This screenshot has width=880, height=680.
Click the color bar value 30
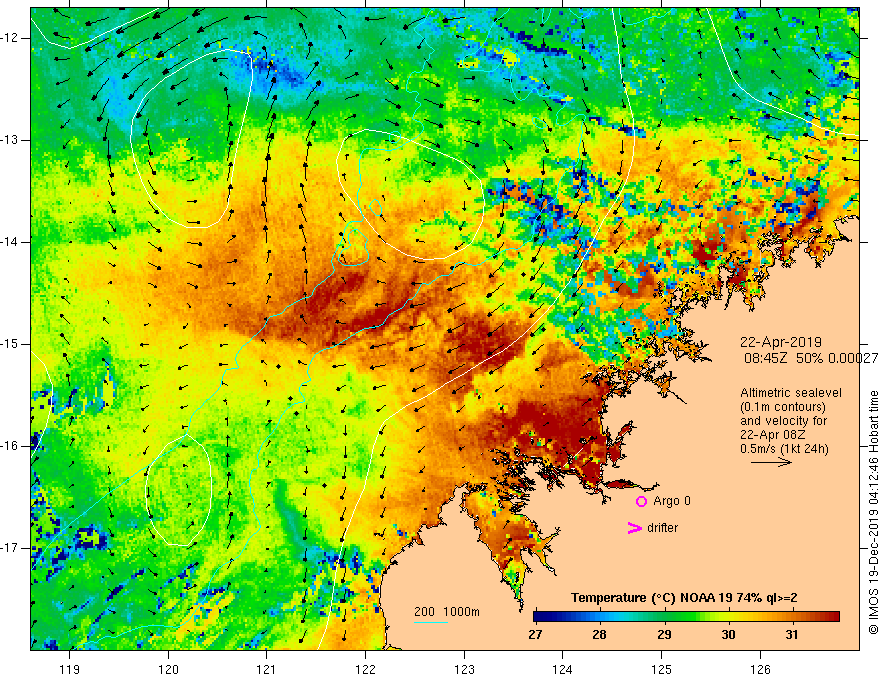(x=728, y=635)
